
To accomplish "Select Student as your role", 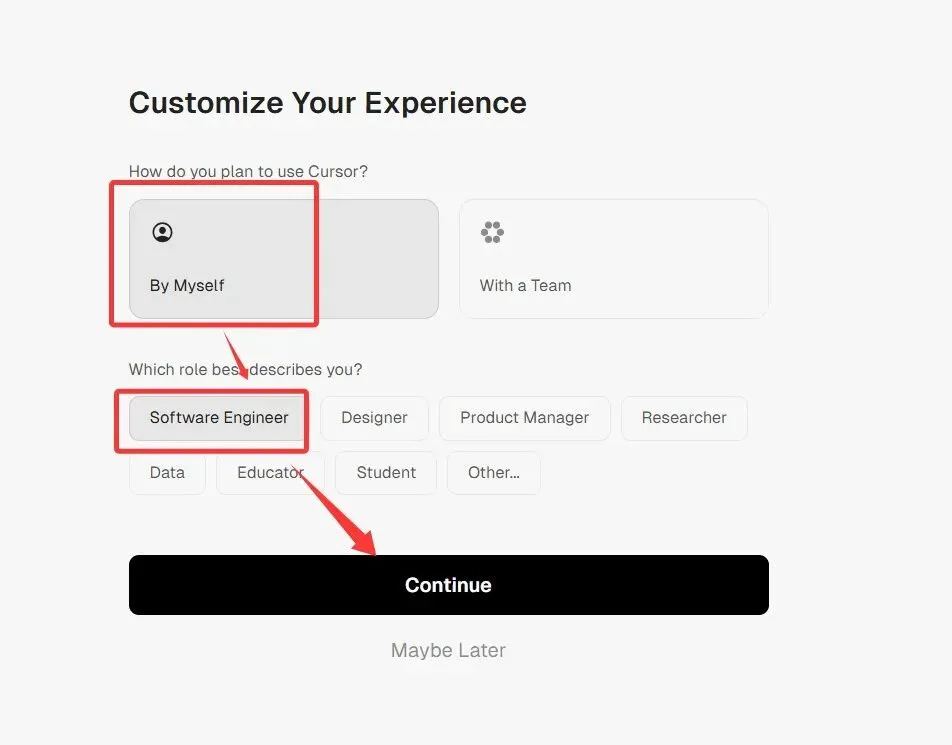I will [x=386, y=473].
